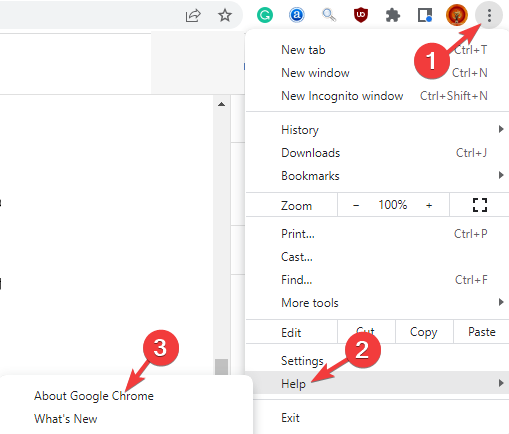This screenshot has height=434, width=509.
Task: Click the Copy button in Edit row
Action: (424, 332)
